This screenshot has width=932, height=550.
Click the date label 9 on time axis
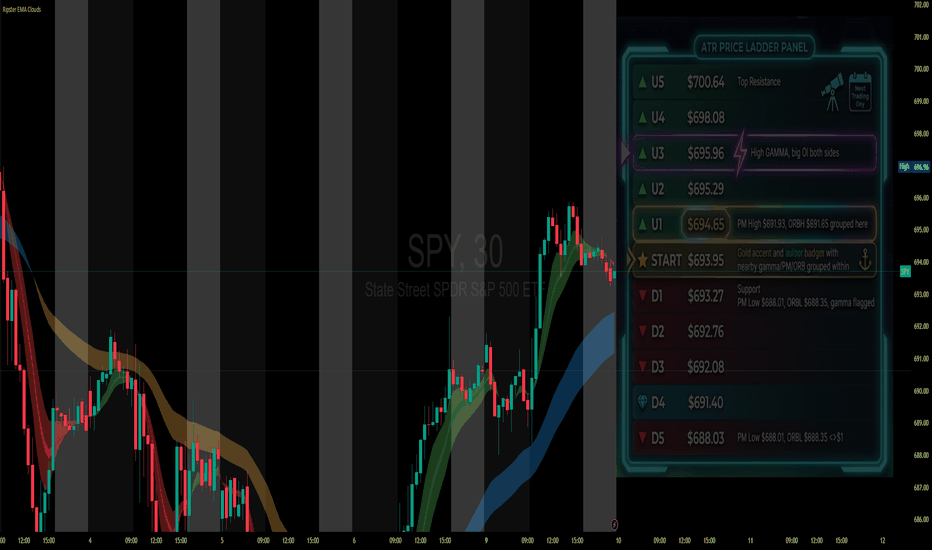pyautogui.click(x=486, y=540)
